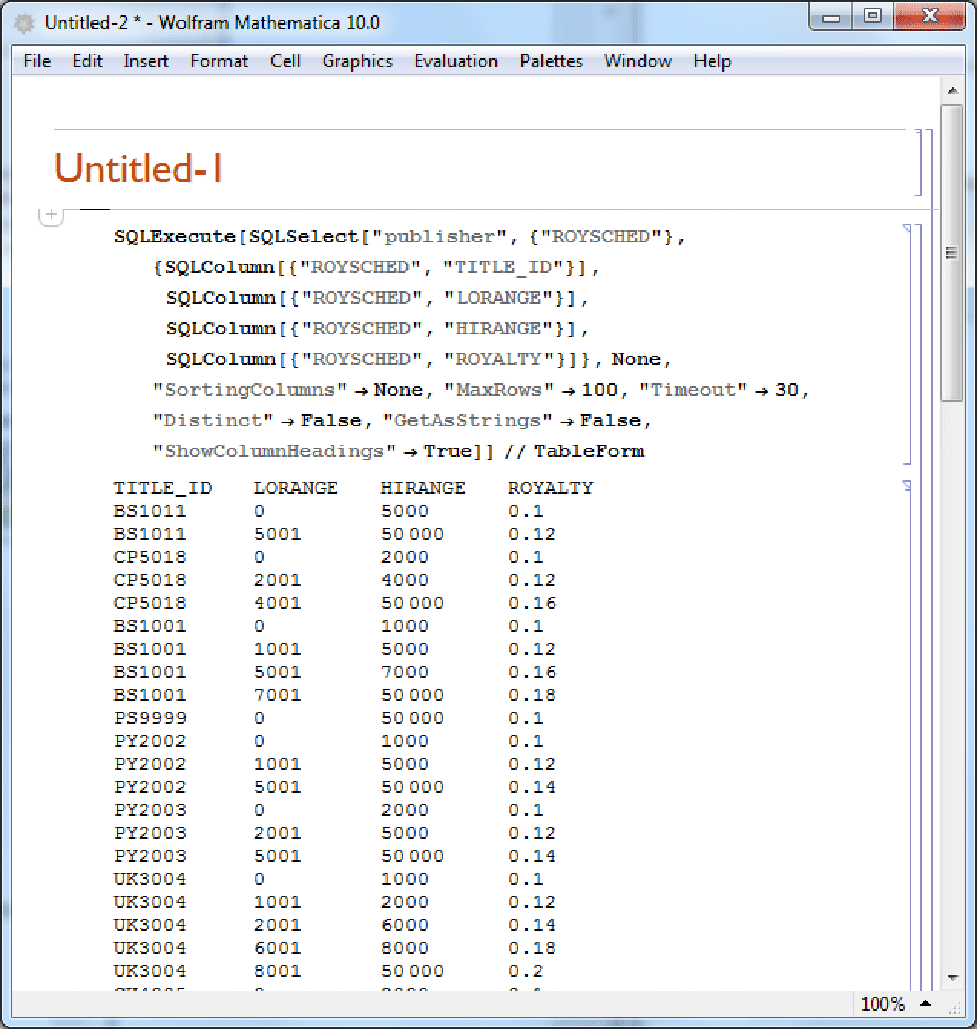
Task: Click the Mathematica gear icon in title bar
Action: (x=24, y=22)
